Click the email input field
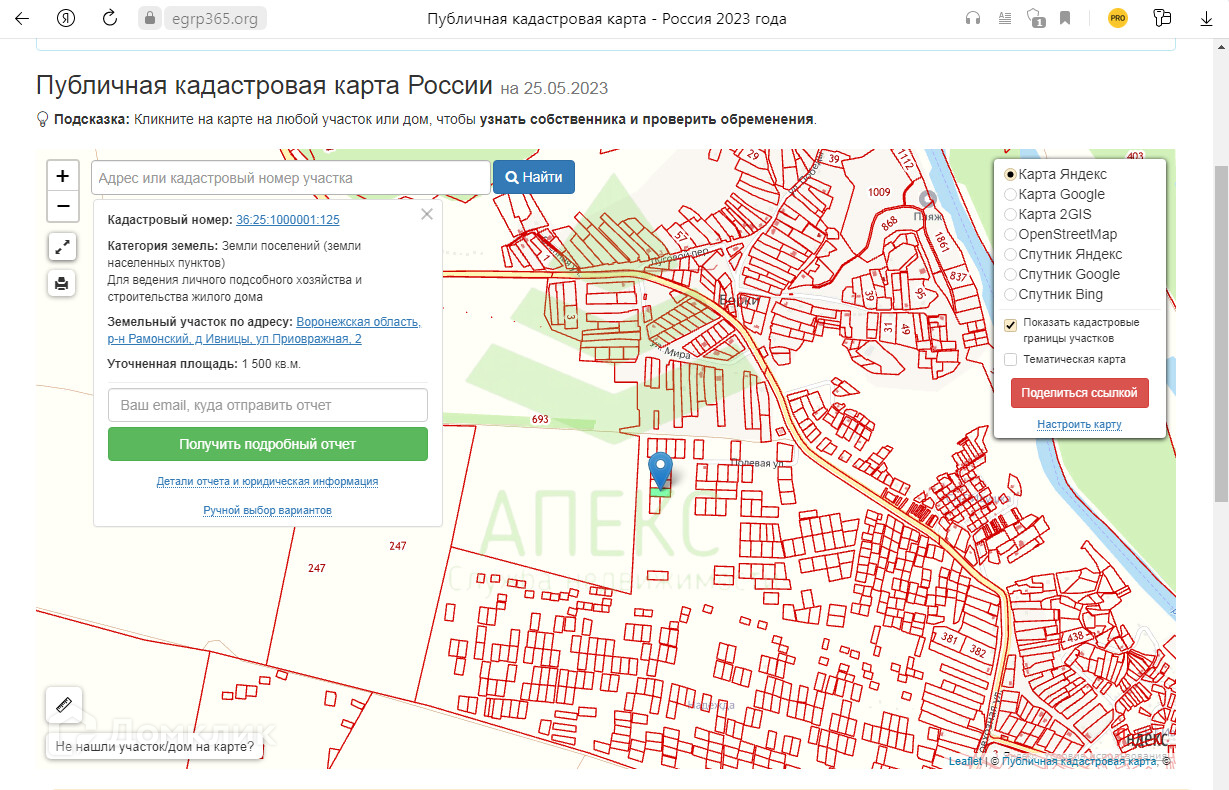Screen dimensions: 1229x790 pyautogui.click(x=267, y=405)
